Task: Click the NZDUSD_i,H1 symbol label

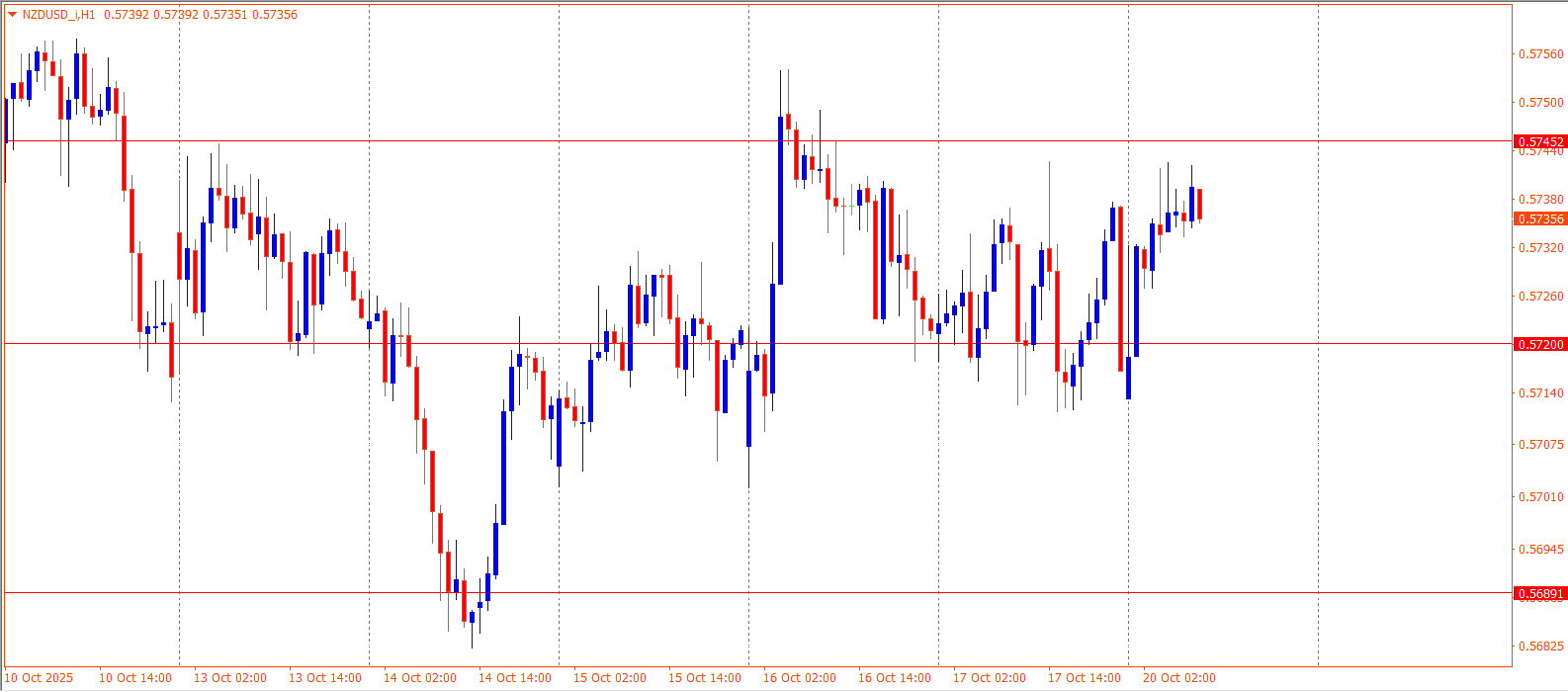Action: point(58,15)
